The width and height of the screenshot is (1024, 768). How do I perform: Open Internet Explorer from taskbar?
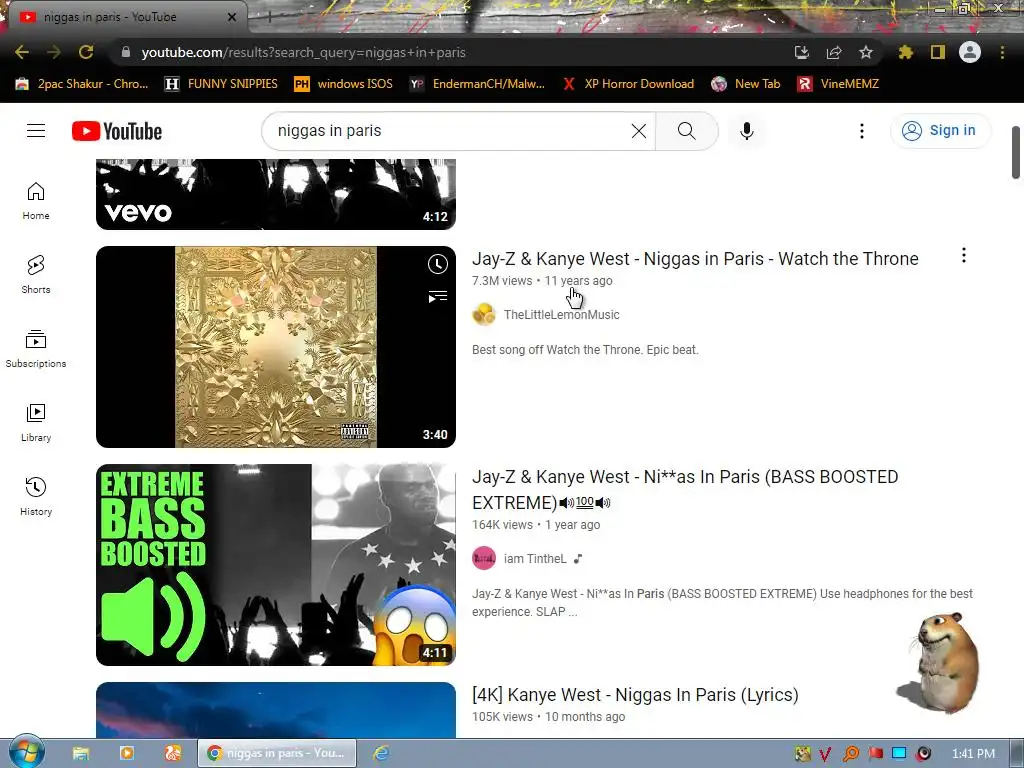click(x=381, y=753)
